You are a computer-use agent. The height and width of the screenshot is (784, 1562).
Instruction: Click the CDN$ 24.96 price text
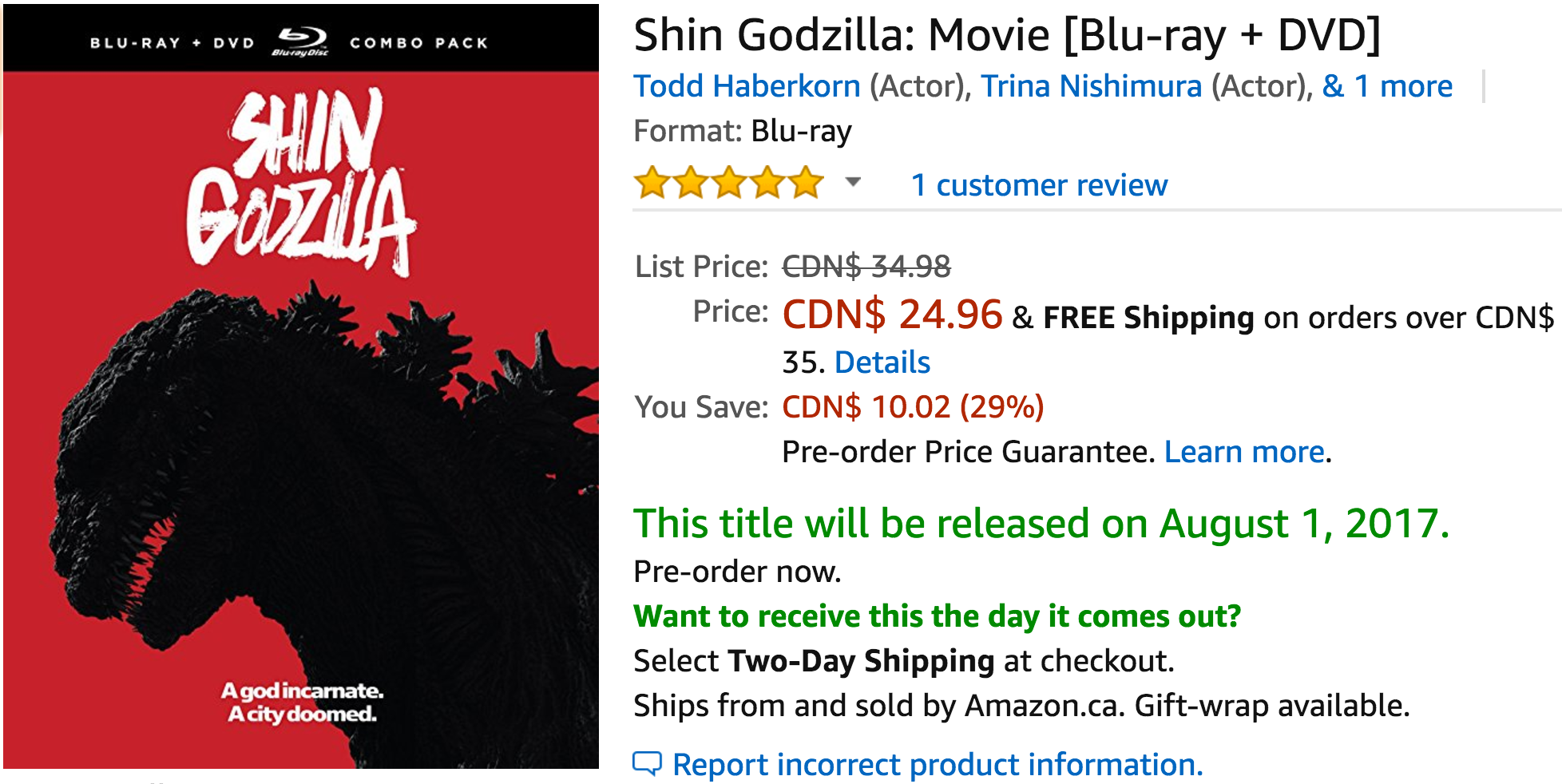[x=892, y=315]
